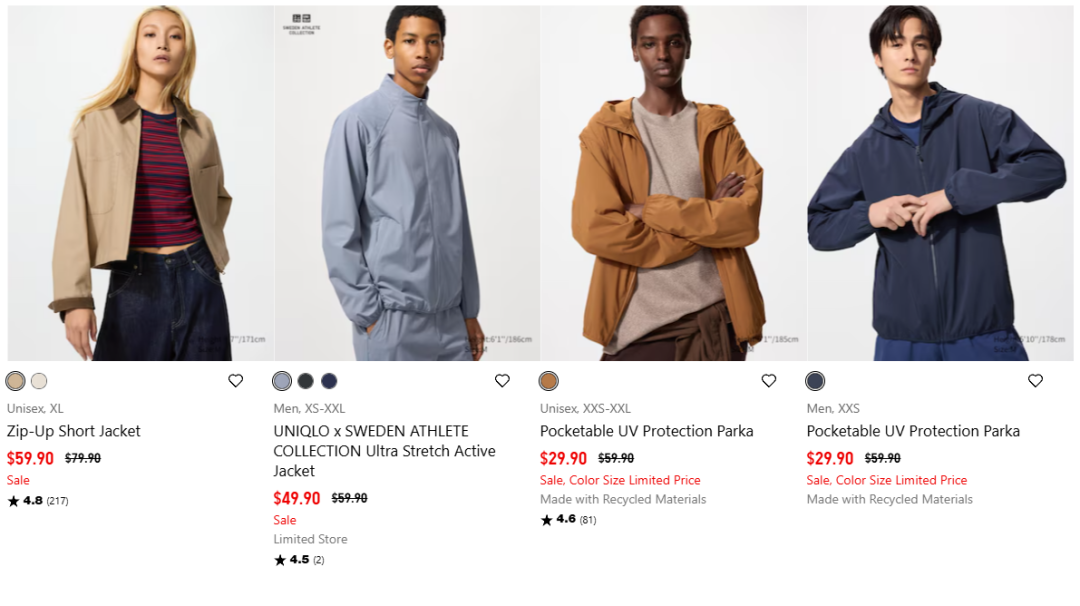Save the navy Pocketable UV Parka to wishlist
1080x606 pixels.
(1036, 381)
